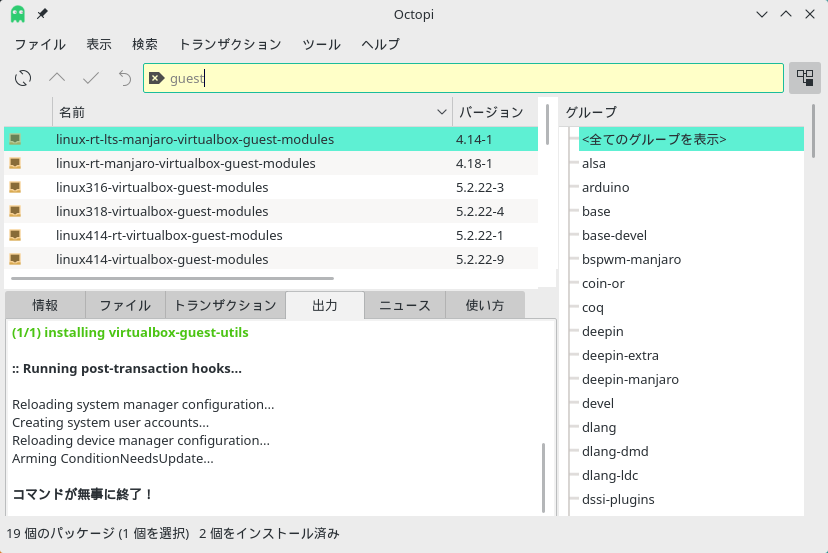Image resolution: width=828 pixels, height=553 pixels.
Task: Click package icon for linux316-virtualbox-guest-modules
Action: click(15, 187)
